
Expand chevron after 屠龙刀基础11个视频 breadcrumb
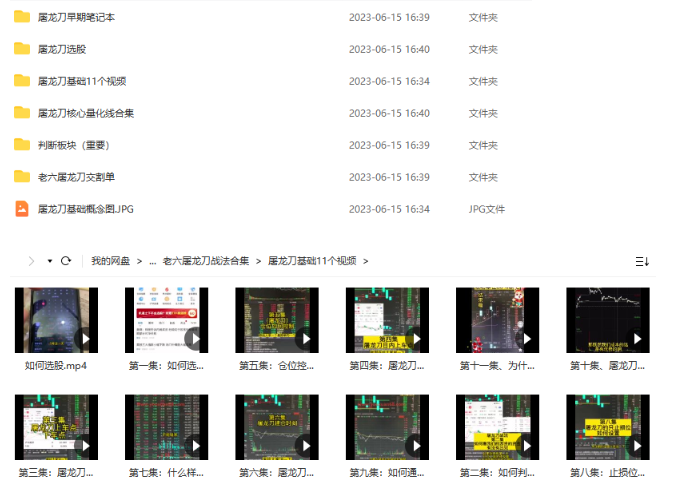tap(366, 261)
